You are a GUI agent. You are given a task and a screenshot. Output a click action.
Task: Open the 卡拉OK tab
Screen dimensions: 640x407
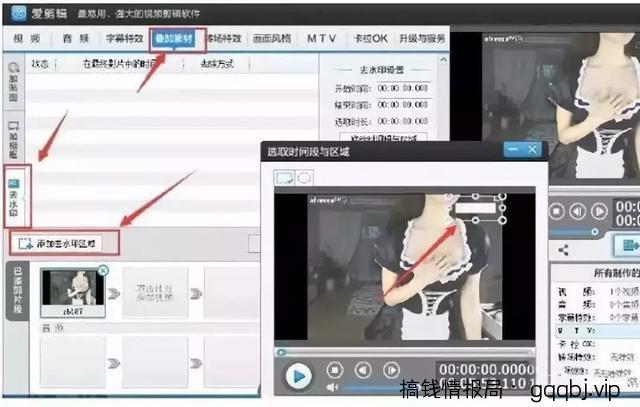tap(370, 39)
